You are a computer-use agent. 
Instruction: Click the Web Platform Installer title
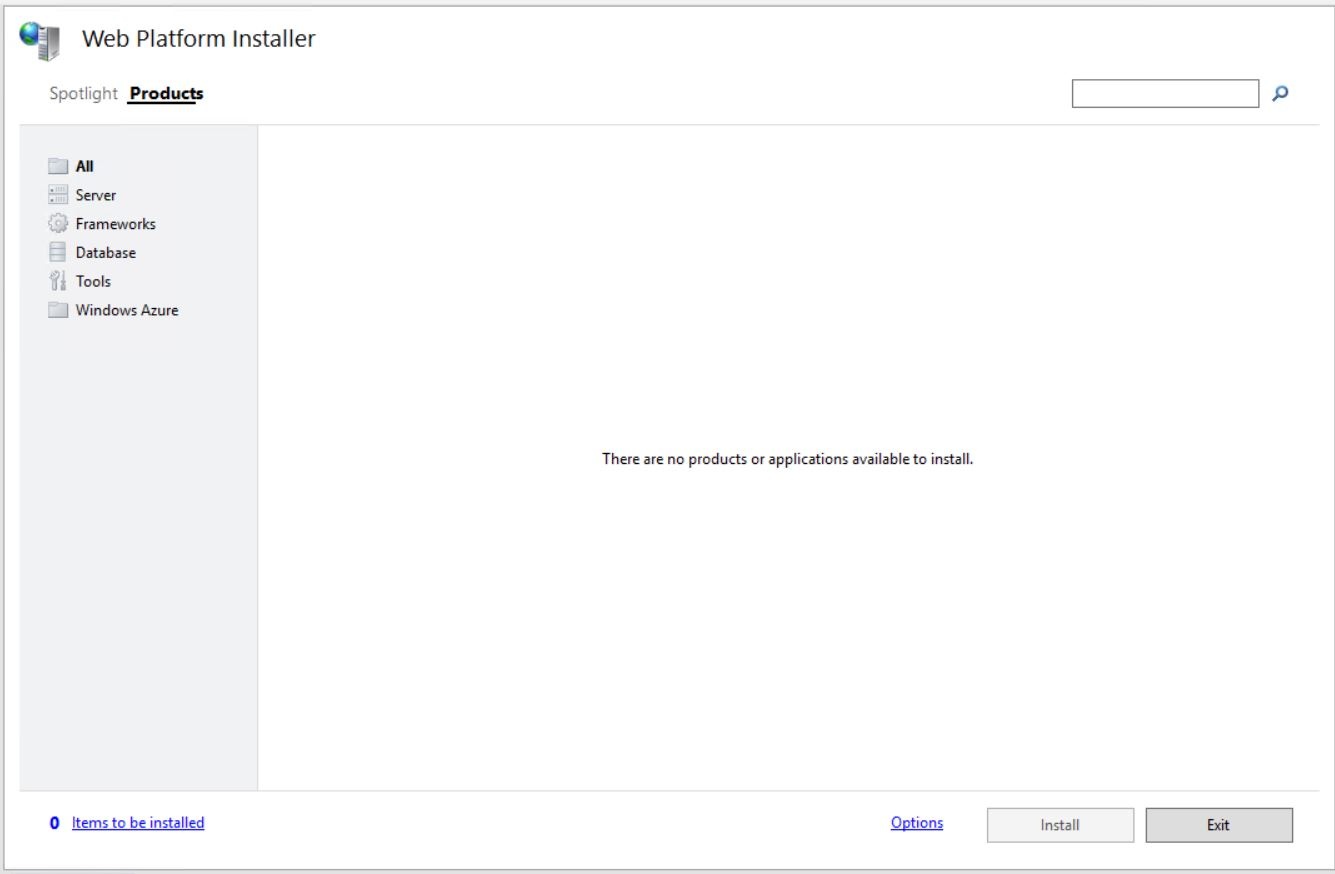coord(198,39)
